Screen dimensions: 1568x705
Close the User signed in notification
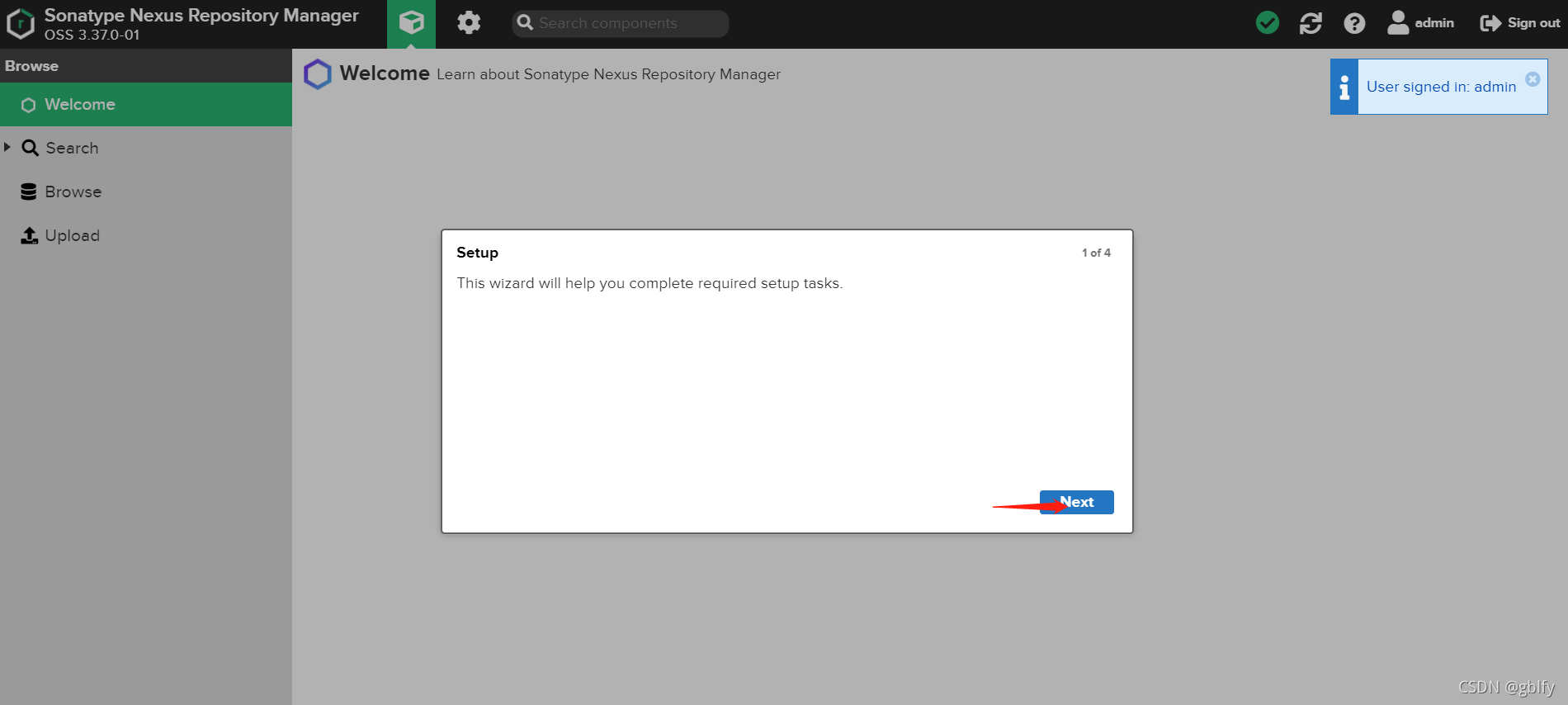point(1533,79)
